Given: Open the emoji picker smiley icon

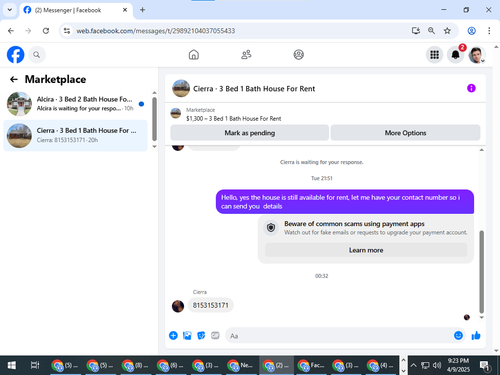Looking at the screenshot, I should pos(458,335).
